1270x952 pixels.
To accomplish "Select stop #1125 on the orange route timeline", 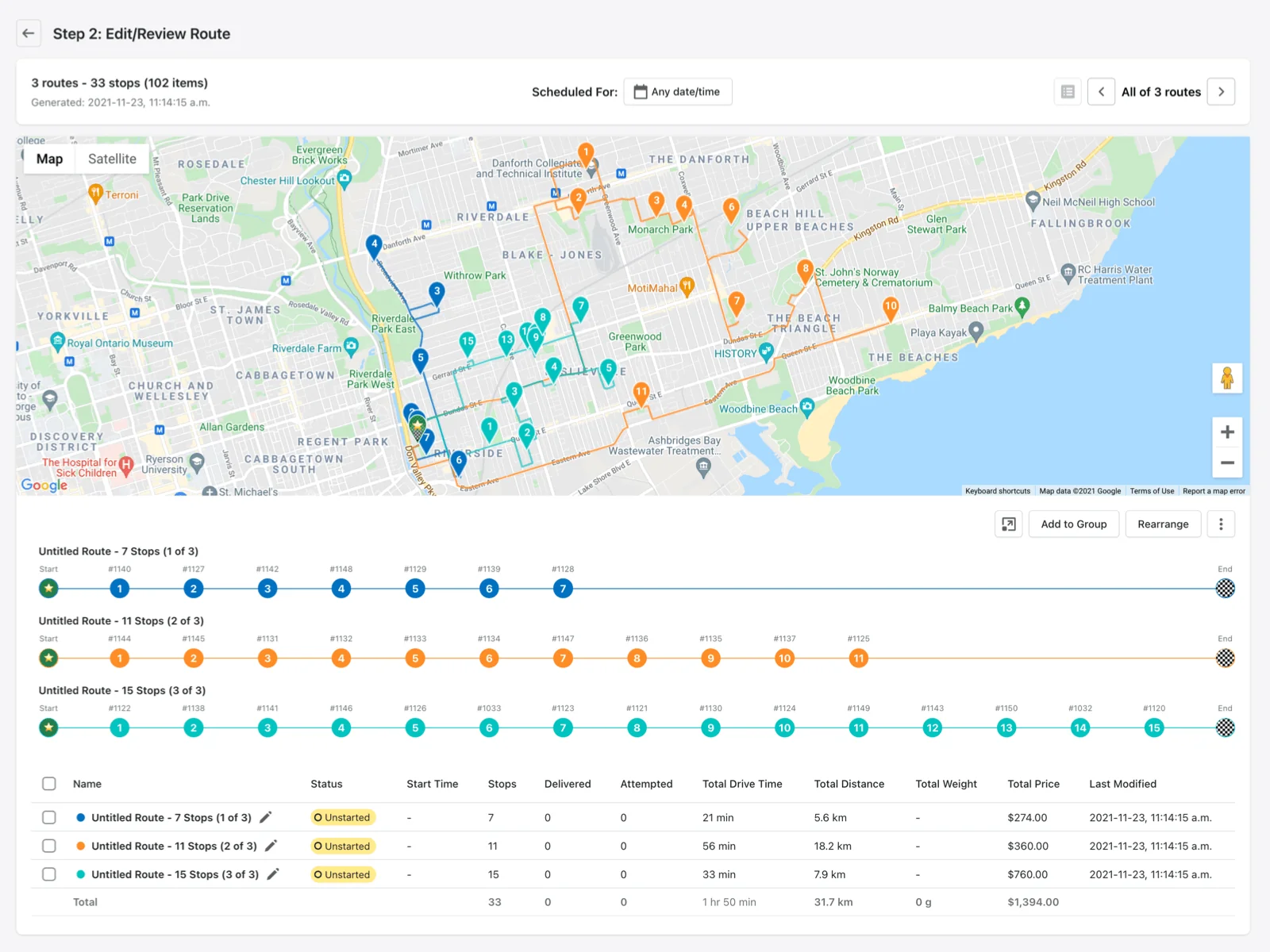I will click(859, 658).
